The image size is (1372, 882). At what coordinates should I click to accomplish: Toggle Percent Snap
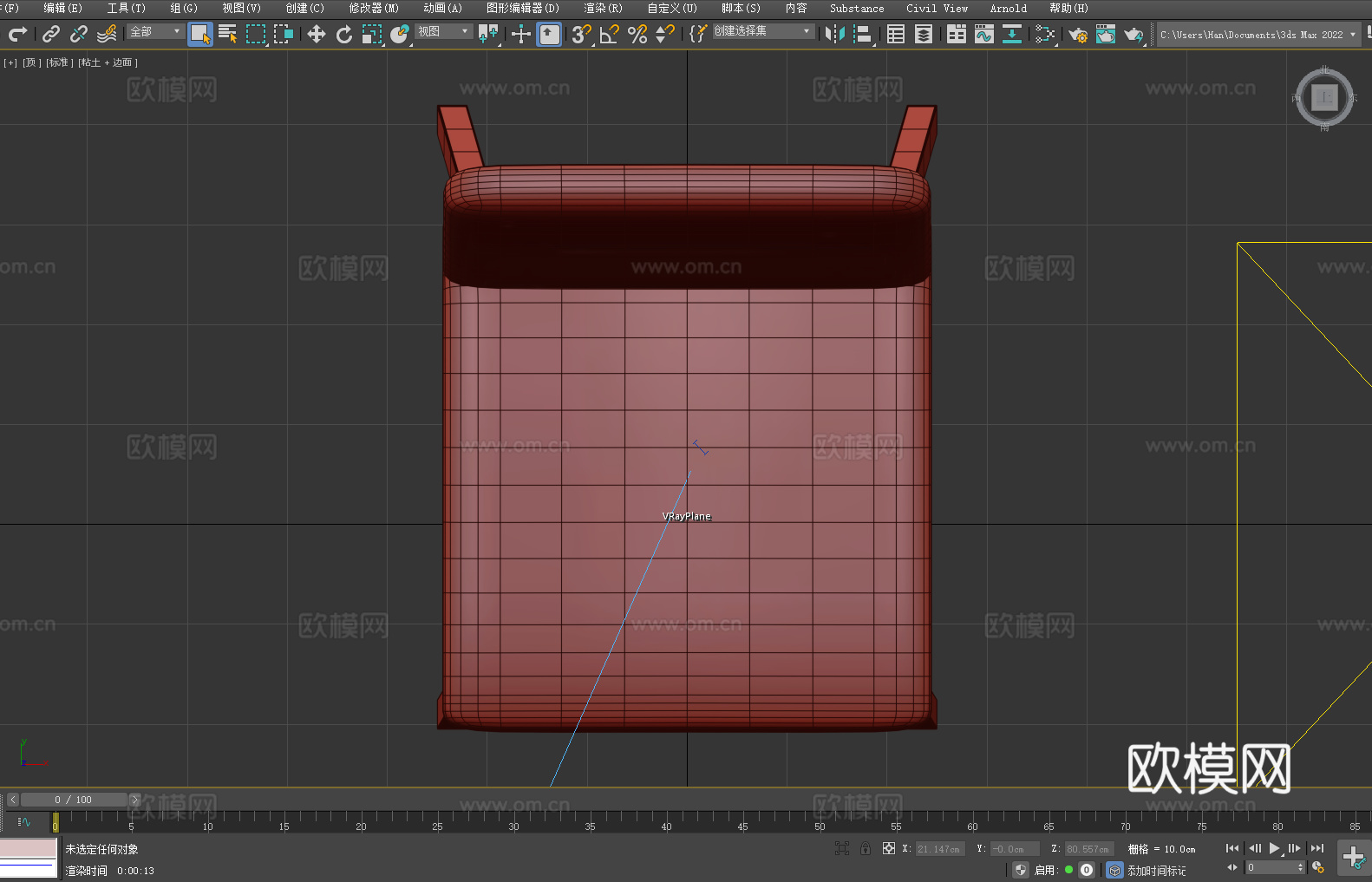[637, 34]
